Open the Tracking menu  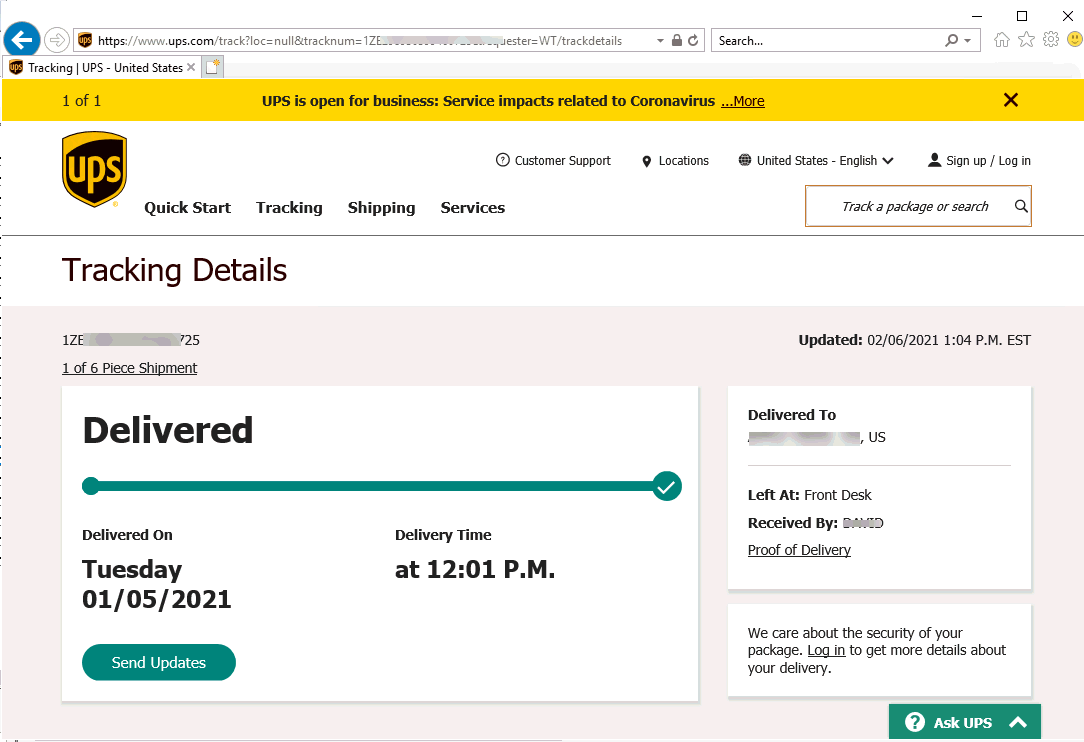(289, 208)
